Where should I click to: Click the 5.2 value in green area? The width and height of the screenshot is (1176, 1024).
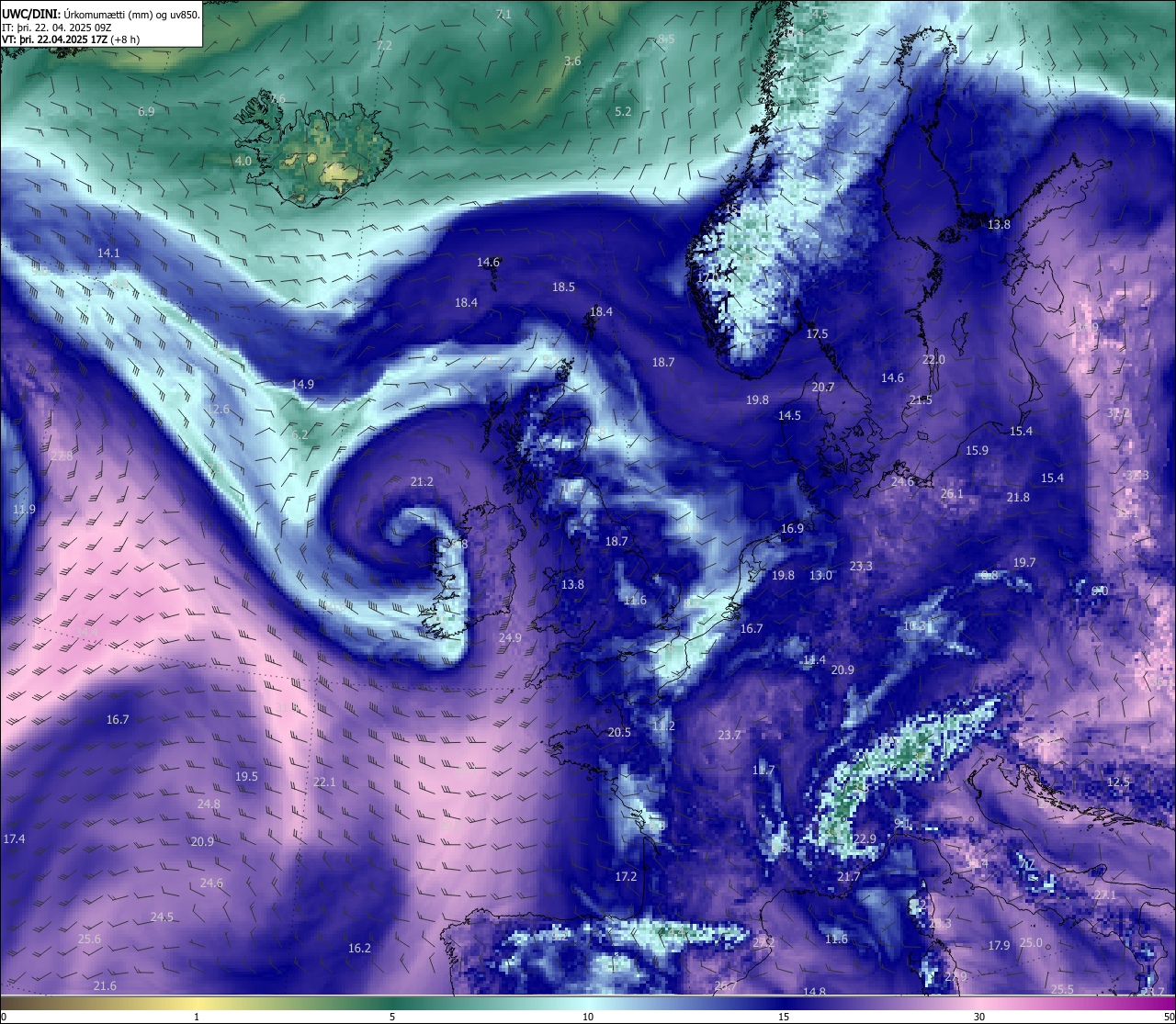(x=623, y=111)
